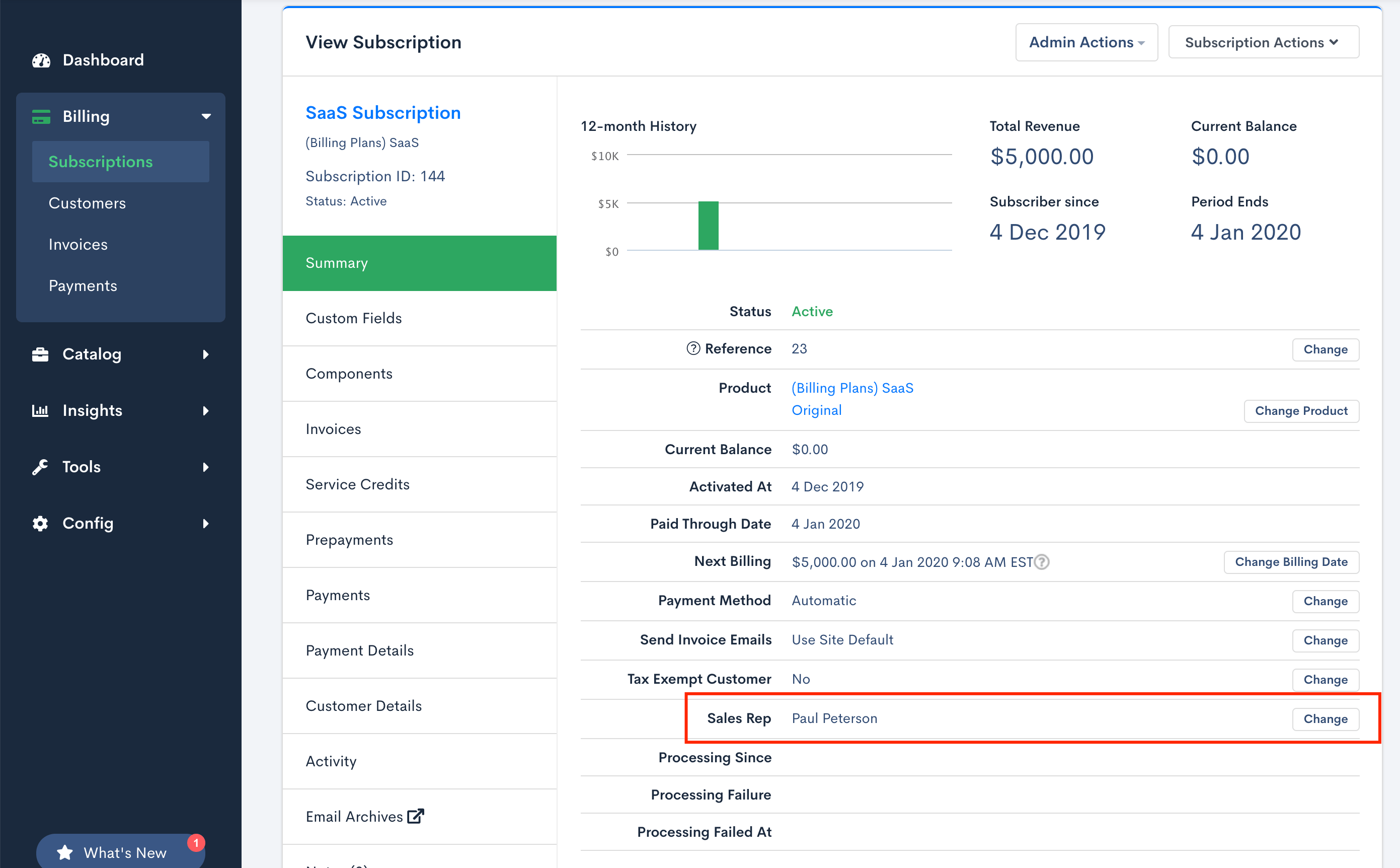The height and width of the screenshot is (868, 1400).
Task: Click the Next Billing help icon
Action: coord(1042,562)
